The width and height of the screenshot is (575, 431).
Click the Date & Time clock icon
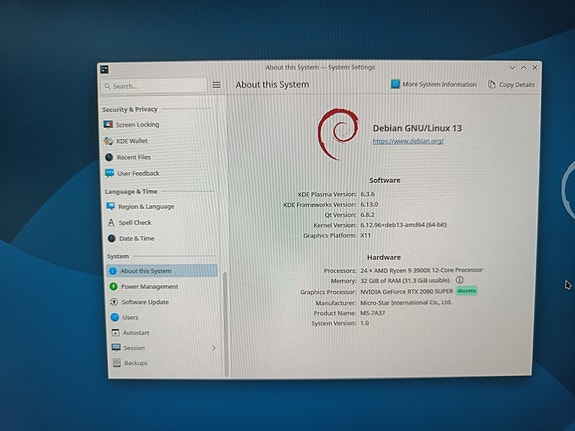[x=112, y=238]
